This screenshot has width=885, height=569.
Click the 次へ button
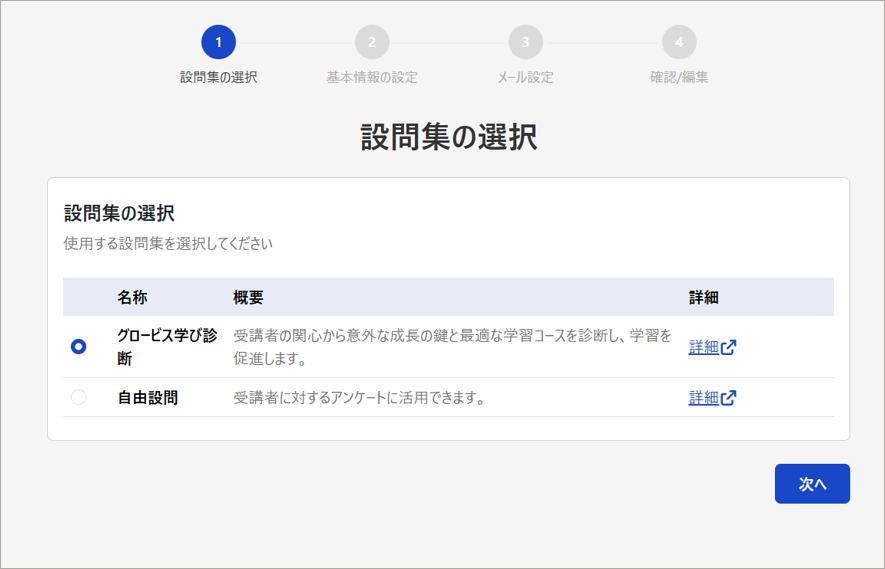pos(812,484)
